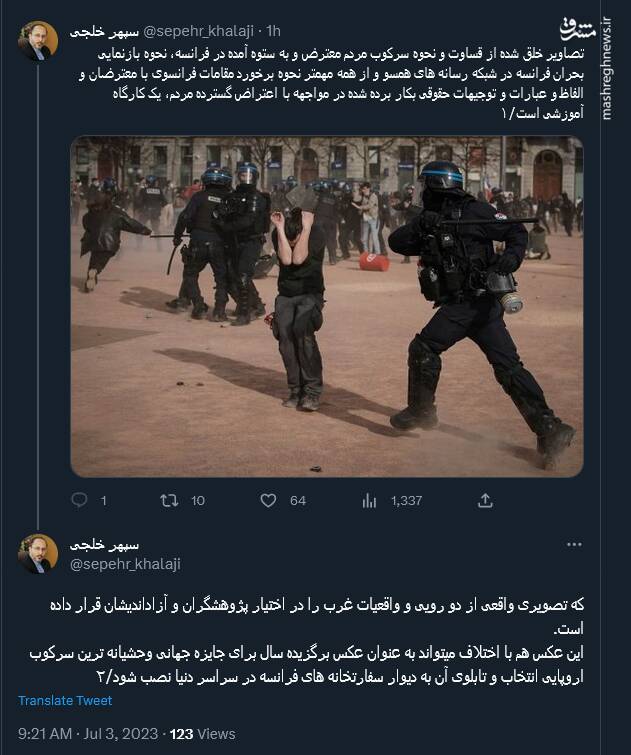This screenshot has height=755, width=631.
Task: Retweet using the arrows icon
Action: pyautogui.click(x=169, y=501)
